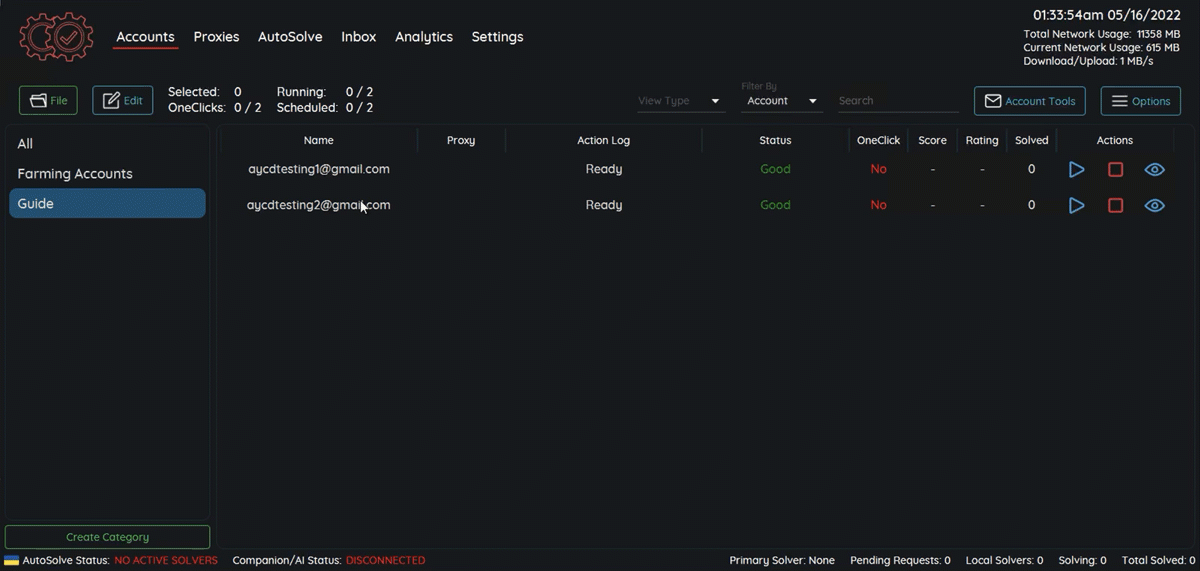
Task: Open the Filter By Account dropdown
Action: 782,101
